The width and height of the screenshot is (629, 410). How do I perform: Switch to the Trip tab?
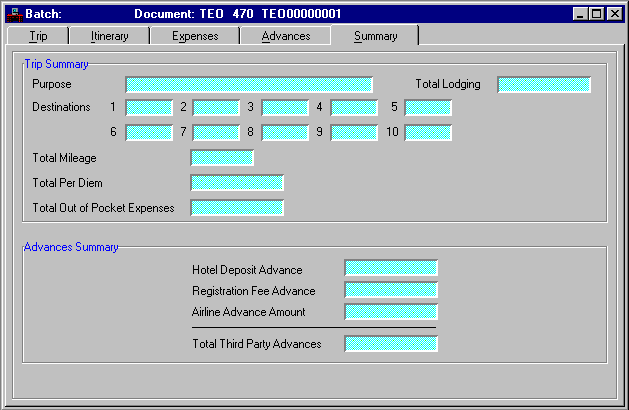click(38, 36)
